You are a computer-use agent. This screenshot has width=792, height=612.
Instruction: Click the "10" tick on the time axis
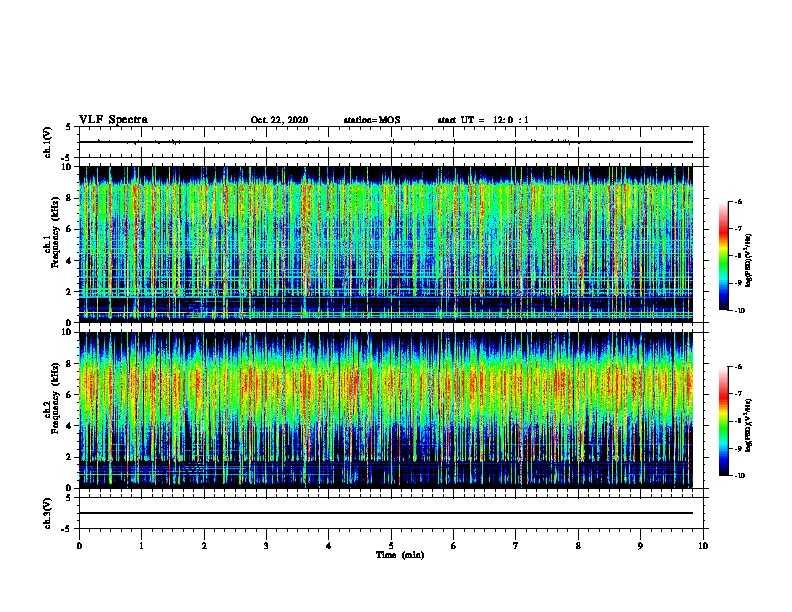pyautogui.click(x=703, y=546)
